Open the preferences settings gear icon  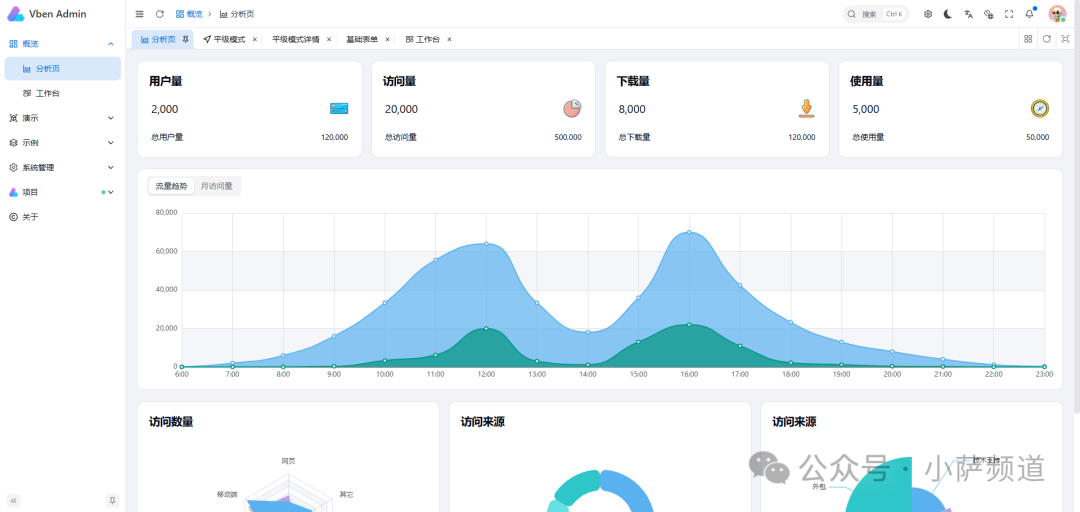pyautogui.click(x=928, y=14)
